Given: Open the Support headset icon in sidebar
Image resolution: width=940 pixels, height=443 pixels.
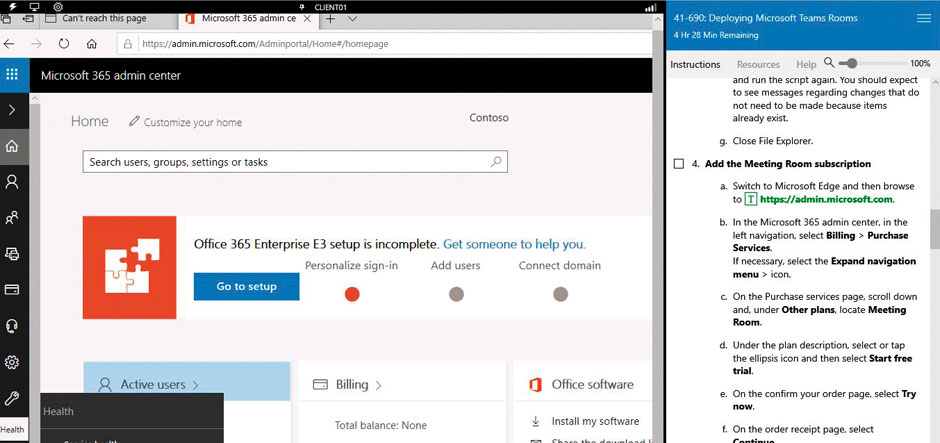Looking at the screenshot, I should [12, 326].
